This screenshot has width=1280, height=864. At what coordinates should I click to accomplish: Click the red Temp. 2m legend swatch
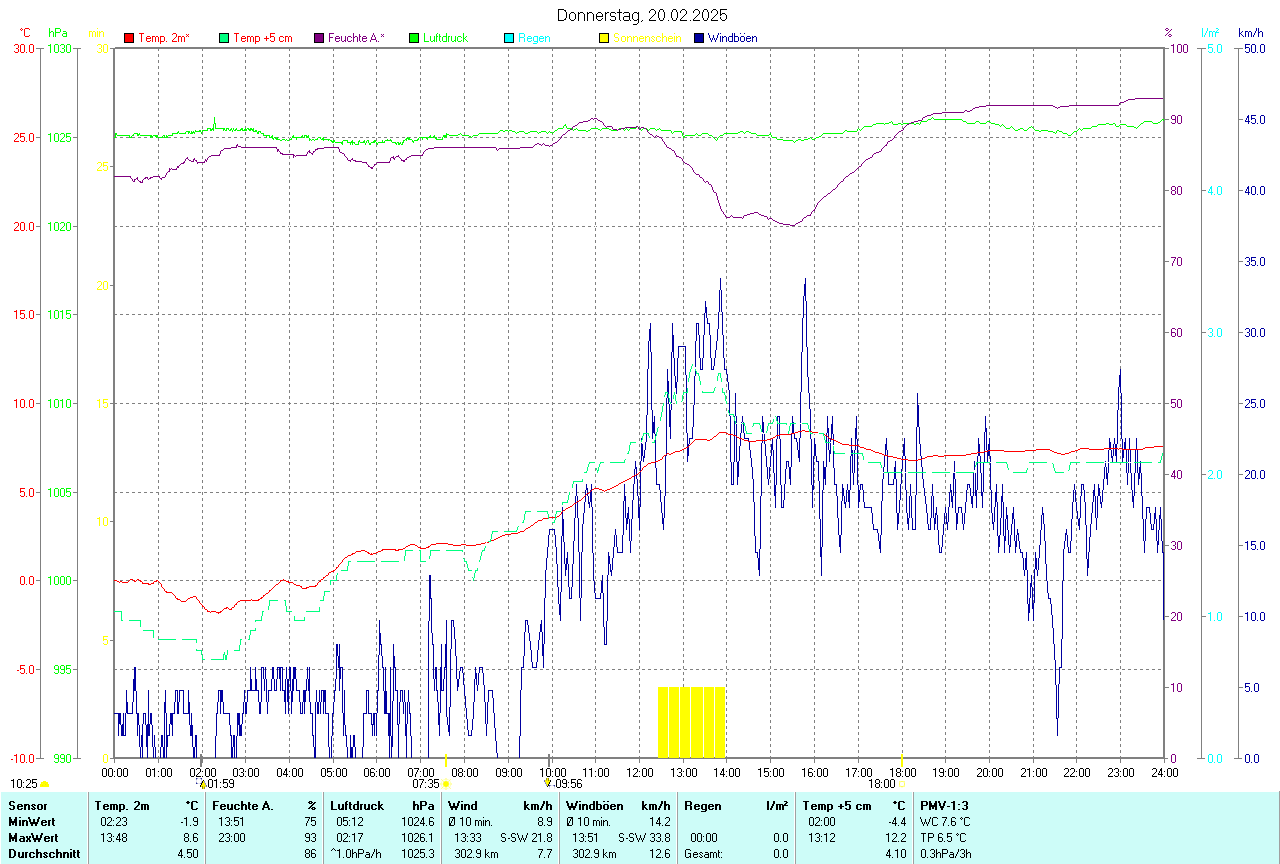coord(129,38)
